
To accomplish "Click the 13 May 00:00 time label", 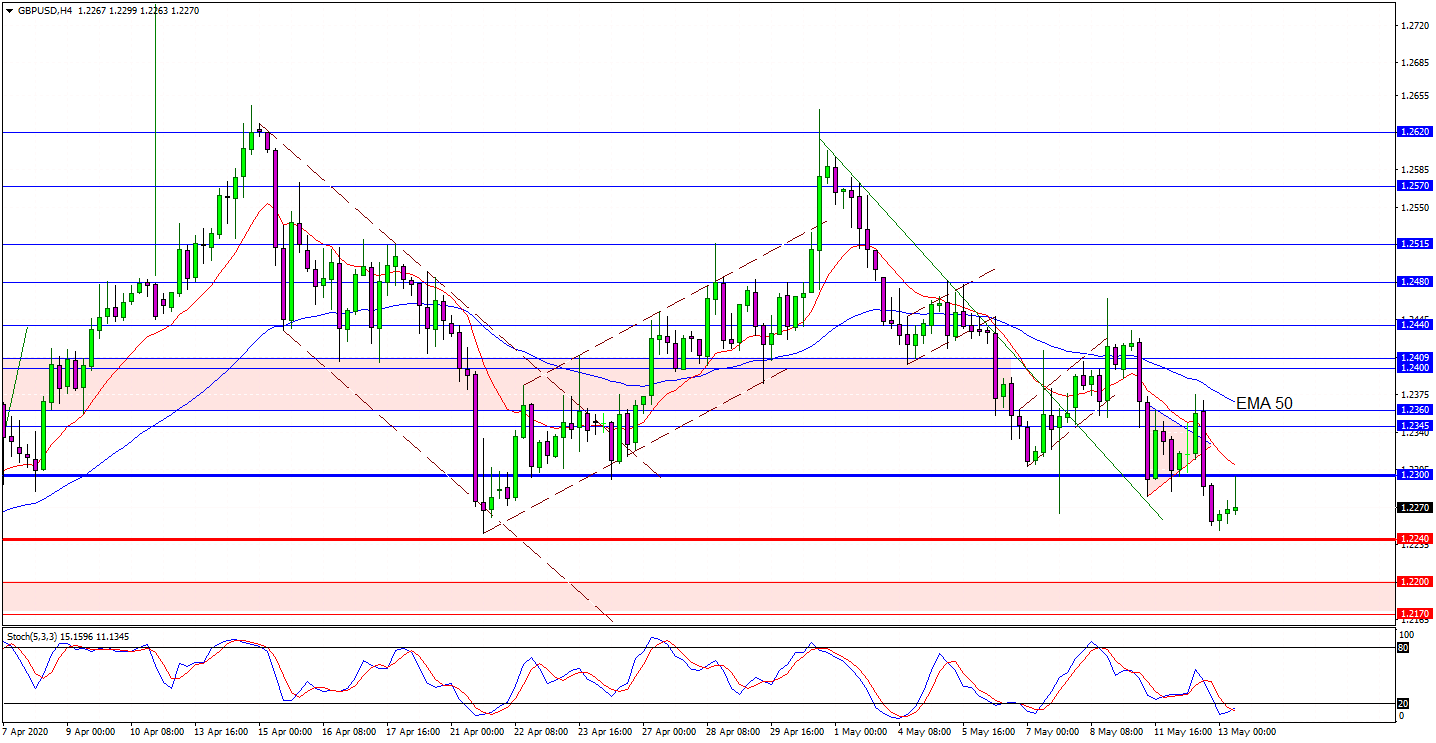I will point(1248,731).
